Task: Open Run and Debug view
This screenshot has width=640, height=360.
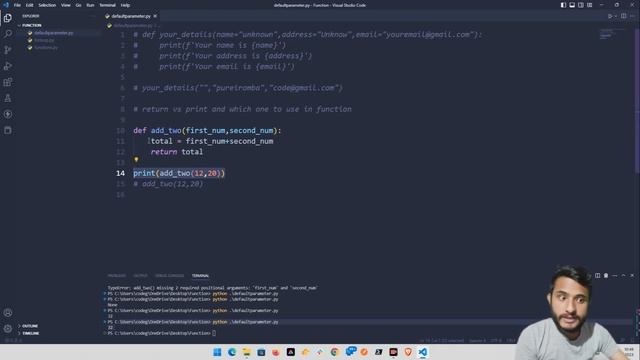Action: (8, 66)
